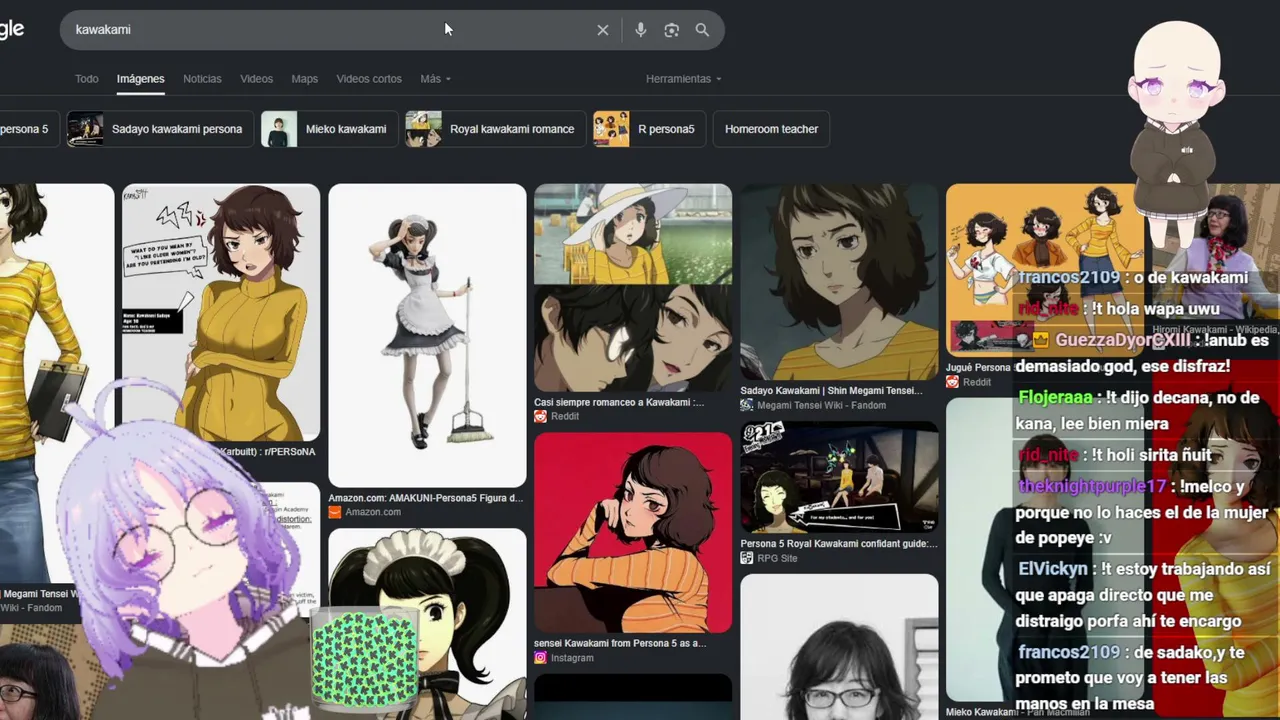
Task: Open Google Lens image search camera icon
Action: point(672,30)
